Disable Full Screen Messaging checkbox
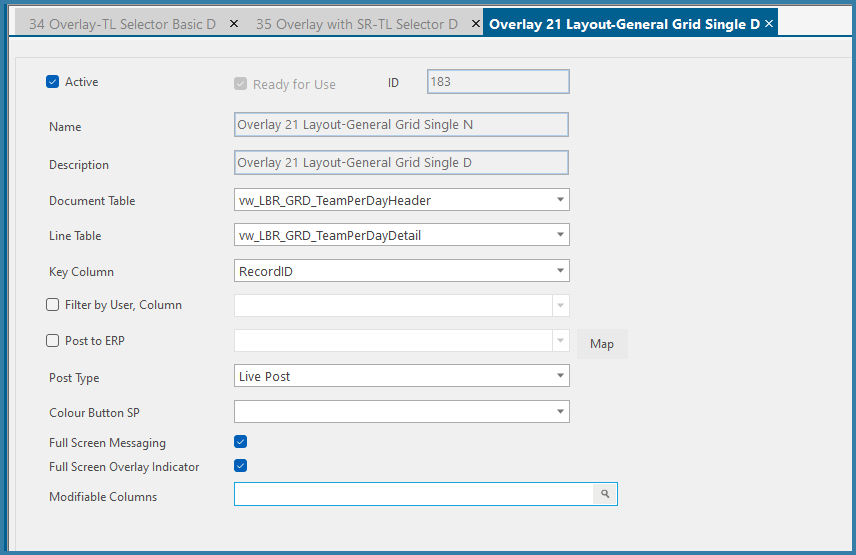This screenshot has height=555, width=856. pos(240,441)
